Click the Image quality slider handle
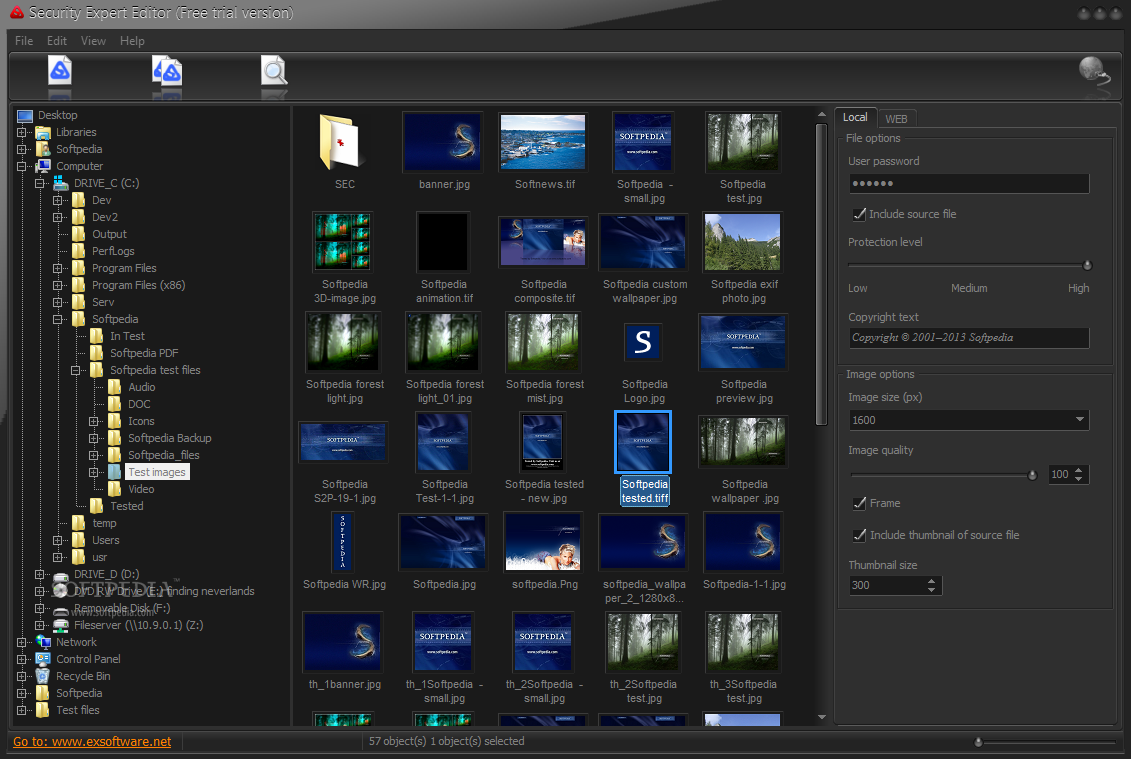Viewport: 1131px width, 759px height. (x=1032, y=475)
